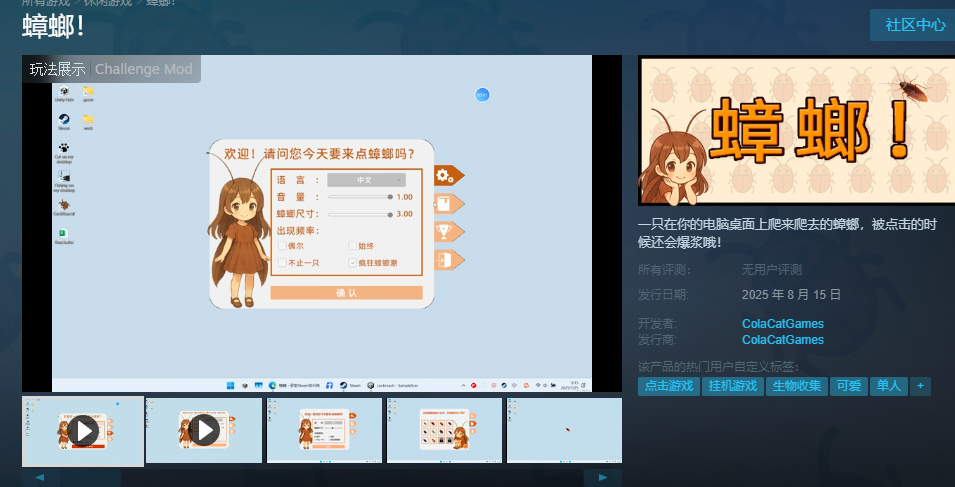Select the 可爱 tag
This screenshot has width=955, height=487.
coord(848,386)
